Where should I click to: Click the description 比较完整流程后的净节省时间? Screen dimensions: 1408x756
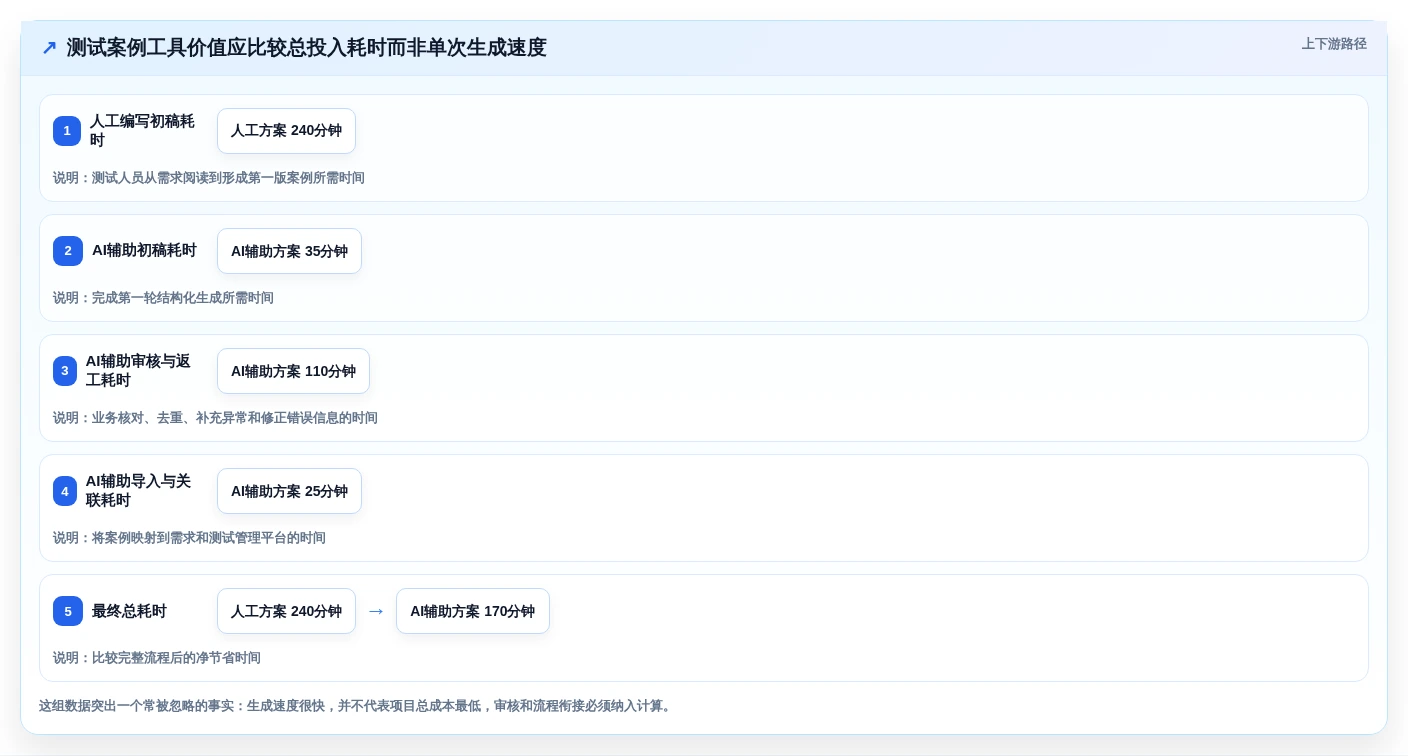157,658
